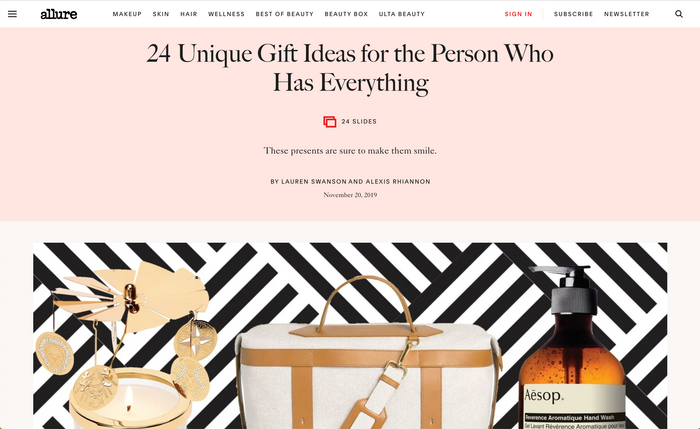Open the Newsletter signup link
This screenshot has height=429, width=700.
click(x=627, y=14)
